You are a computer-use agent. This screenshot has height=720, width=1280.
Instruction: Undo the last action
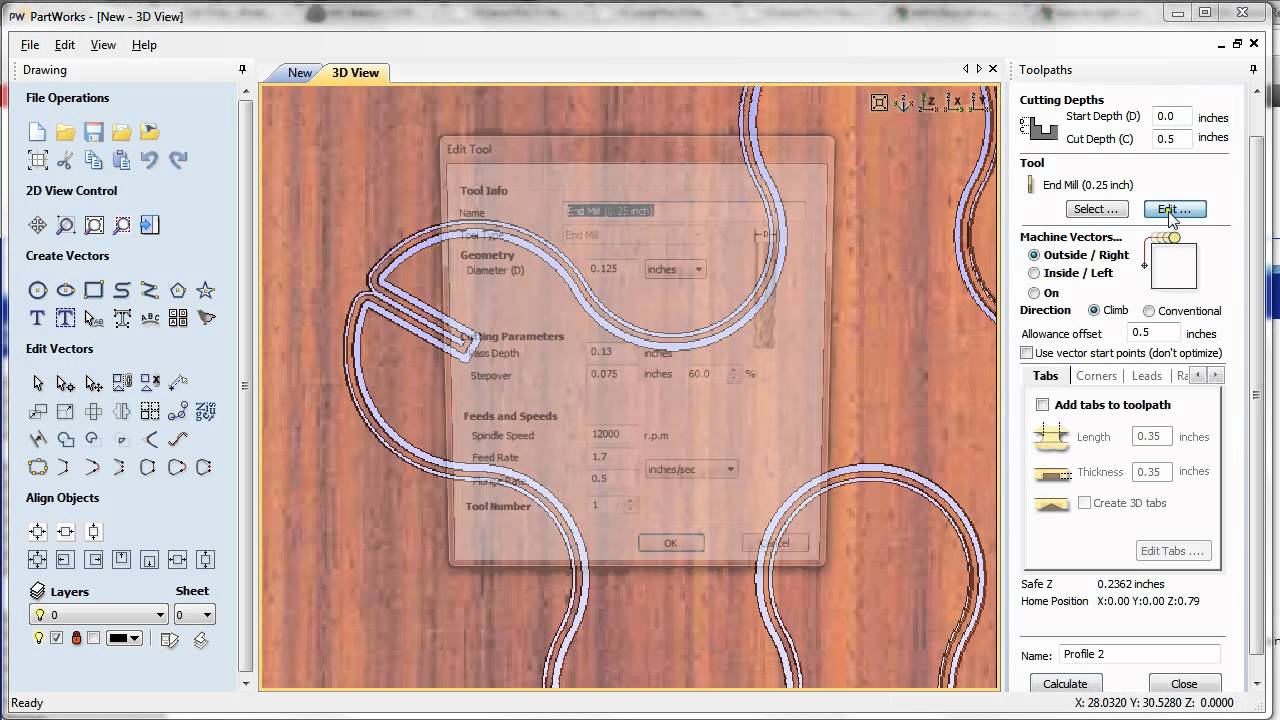(149, 160)
